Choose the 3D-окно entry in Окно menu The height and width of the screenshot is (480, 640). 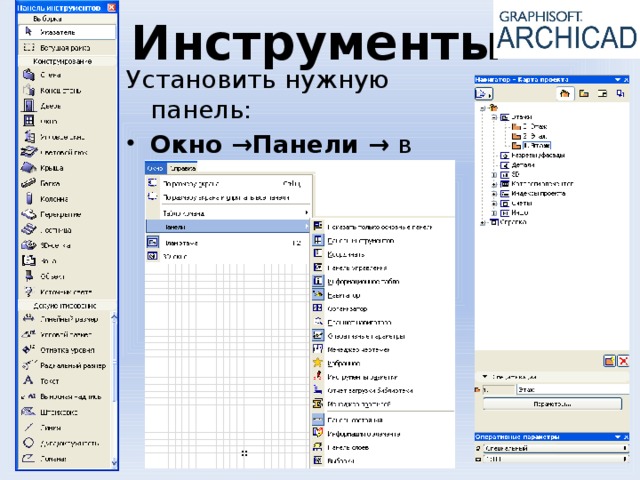(x=229, y=256)
